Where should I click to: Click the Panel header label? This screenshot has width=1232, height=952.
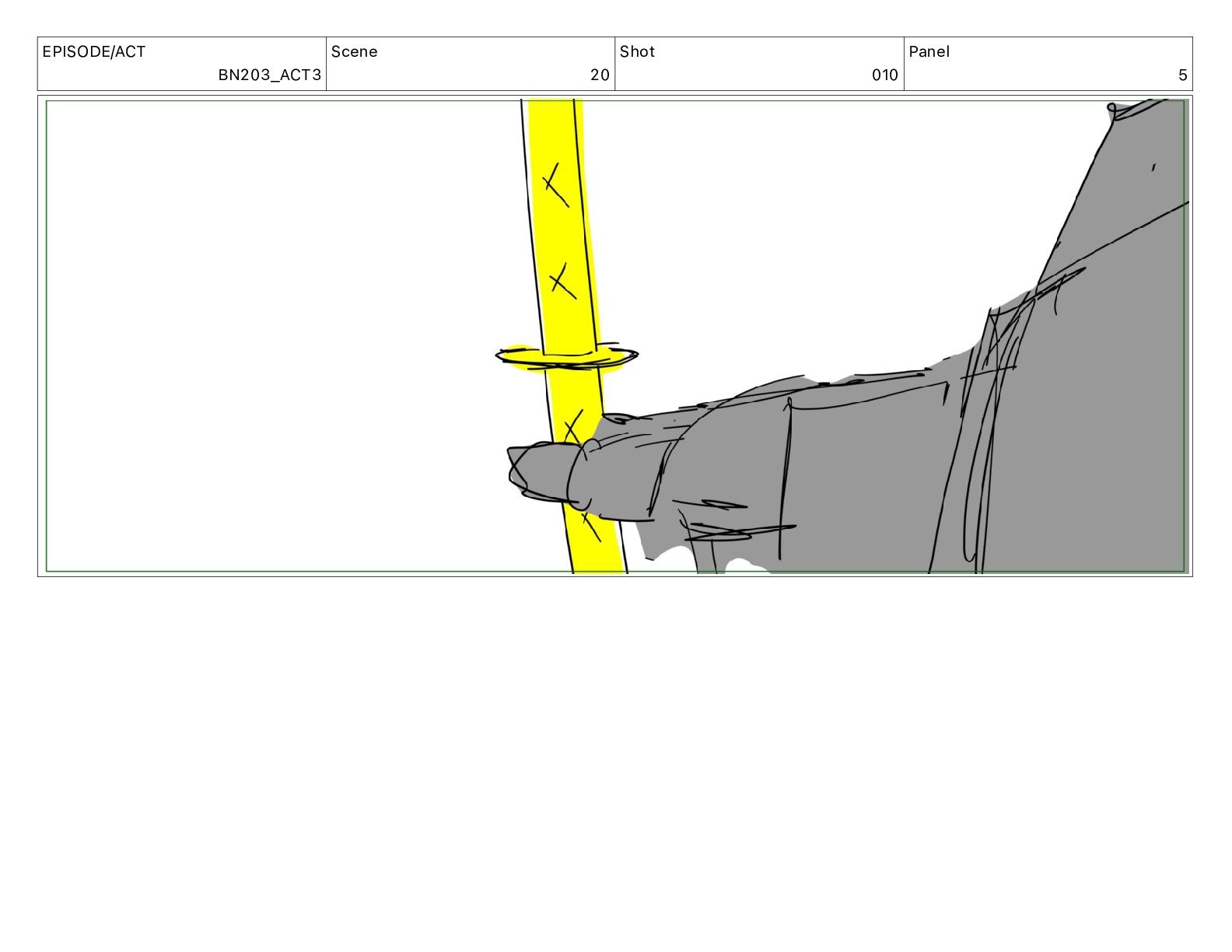929,52
